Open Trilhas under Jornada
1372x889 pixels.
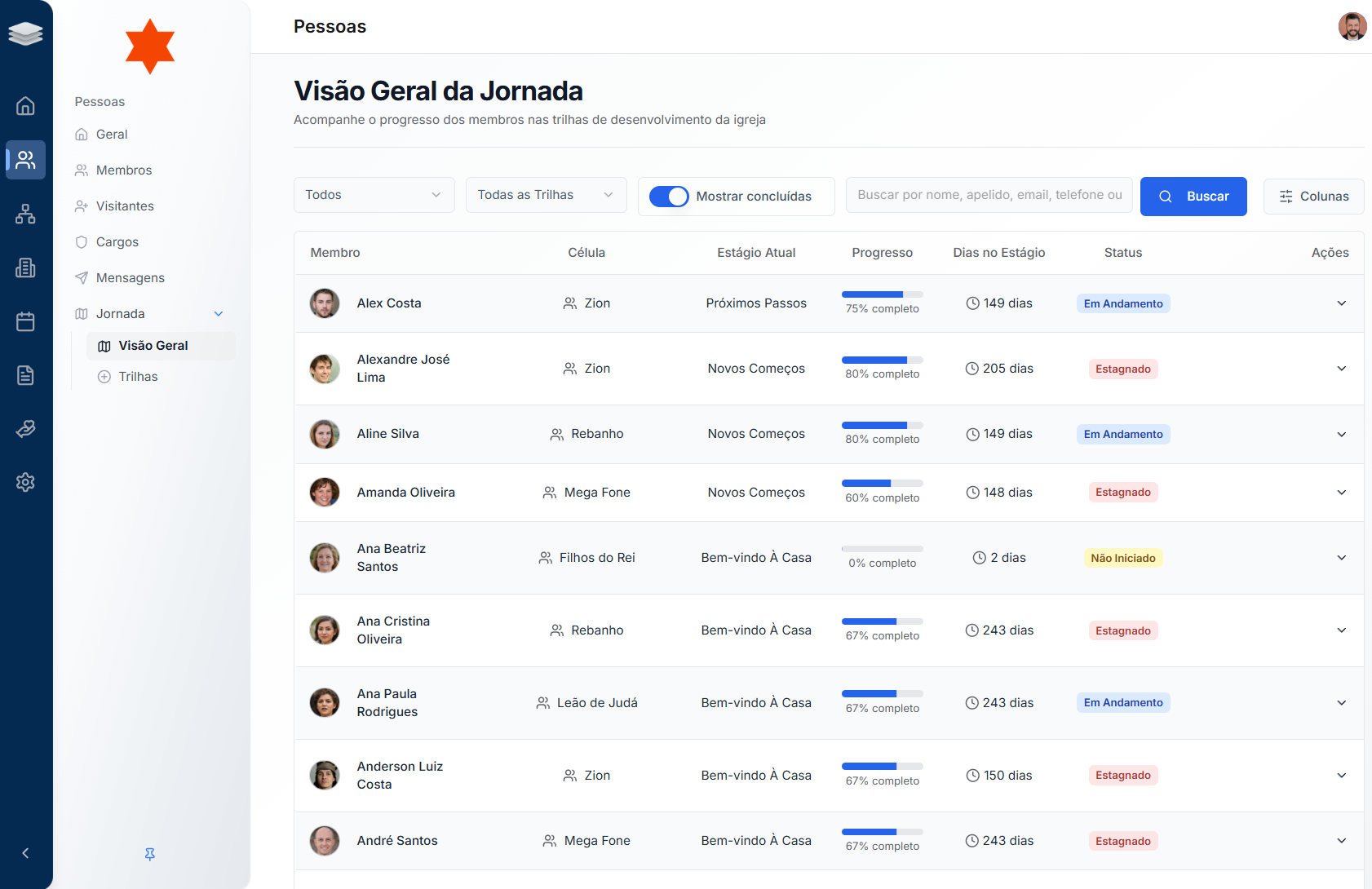click(x=138, y=377)
